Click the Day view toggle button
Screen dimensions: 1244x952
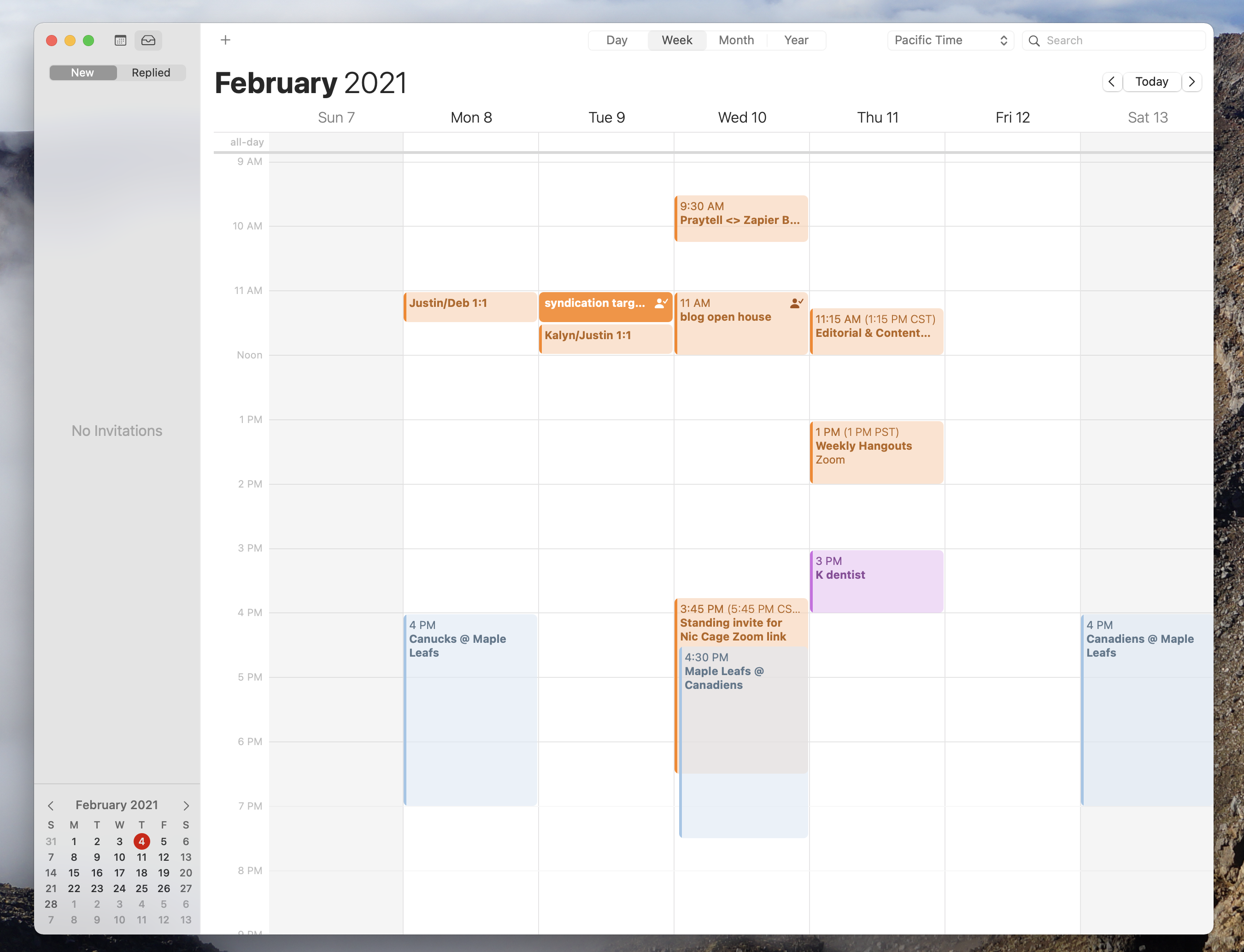tap(617, 40)
